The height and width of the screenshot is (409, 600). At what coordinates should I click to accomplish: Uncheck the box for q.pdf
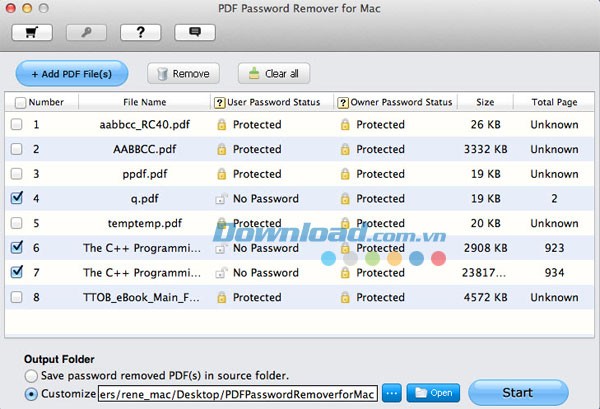[17, 198]
